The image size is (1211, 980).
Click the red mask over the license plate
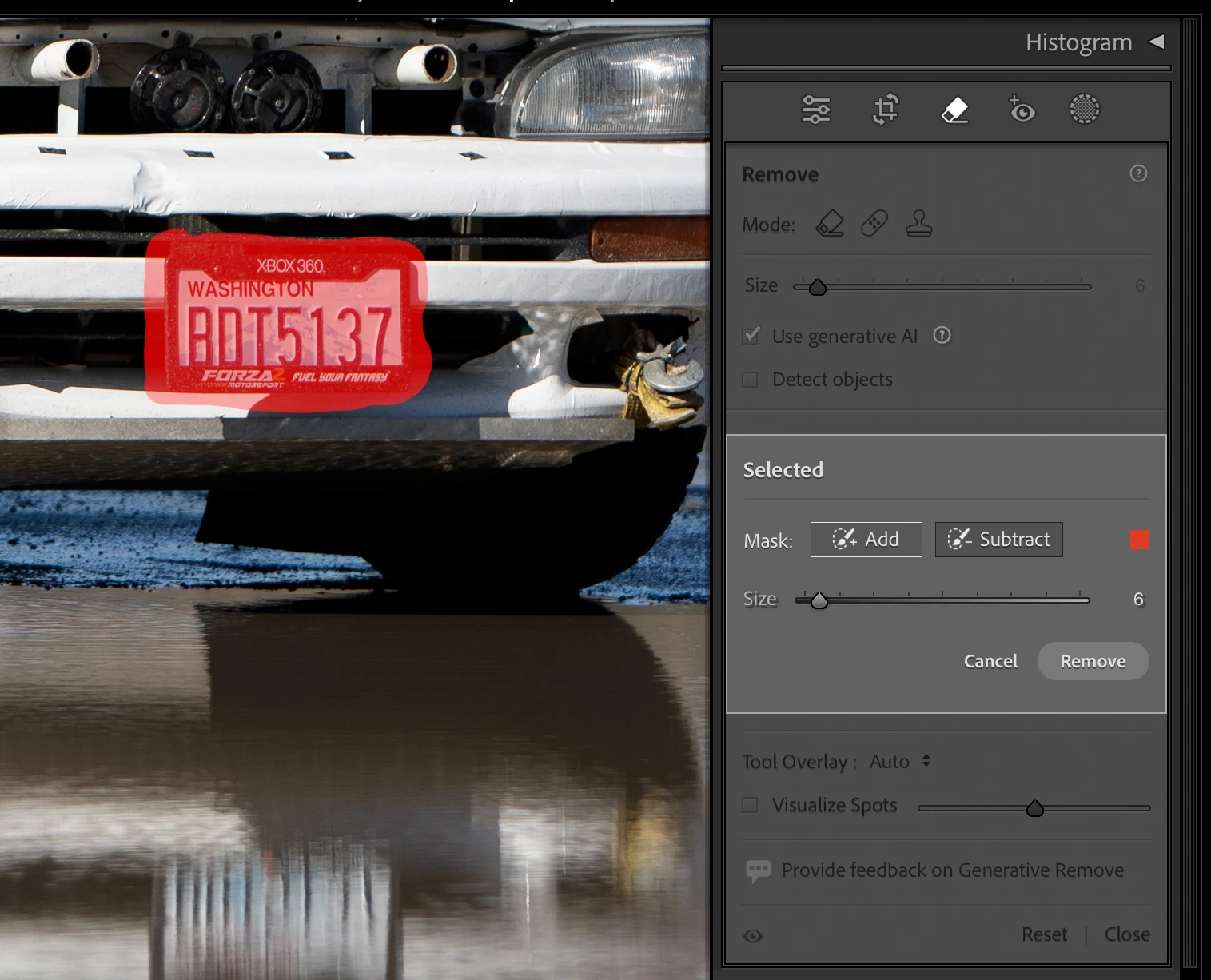point(288,320)
